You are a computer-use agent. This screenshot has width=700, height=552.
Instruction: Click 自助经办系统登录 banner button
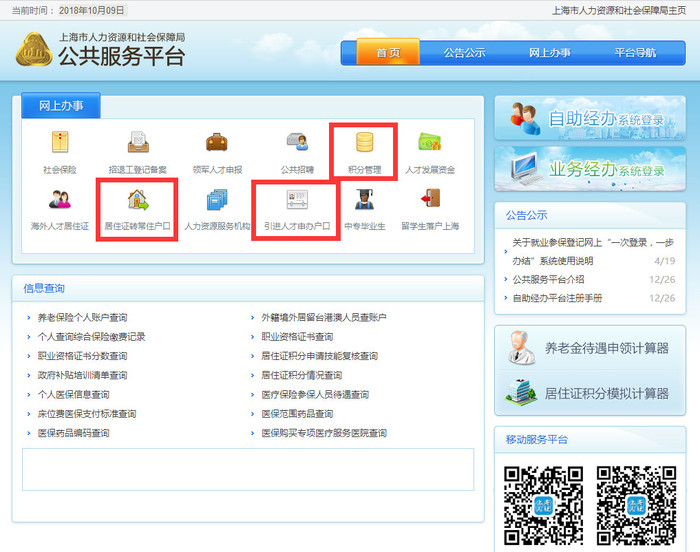point(590,118)
